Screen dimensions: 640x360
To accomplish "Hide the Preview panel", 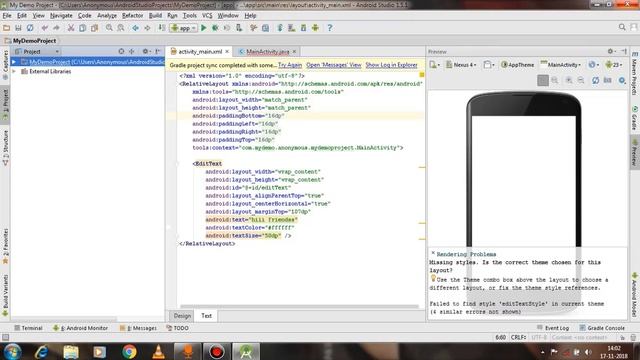I will 624,51.
